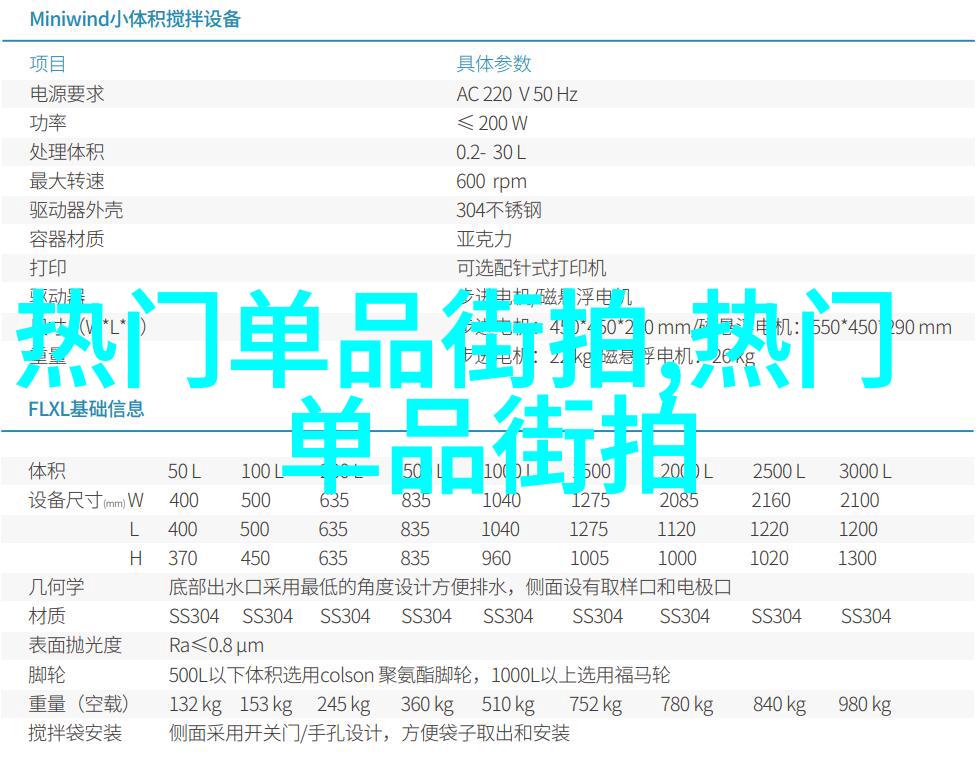
Task: Select the 脚轮 caster description text
Action: point(419,675)
